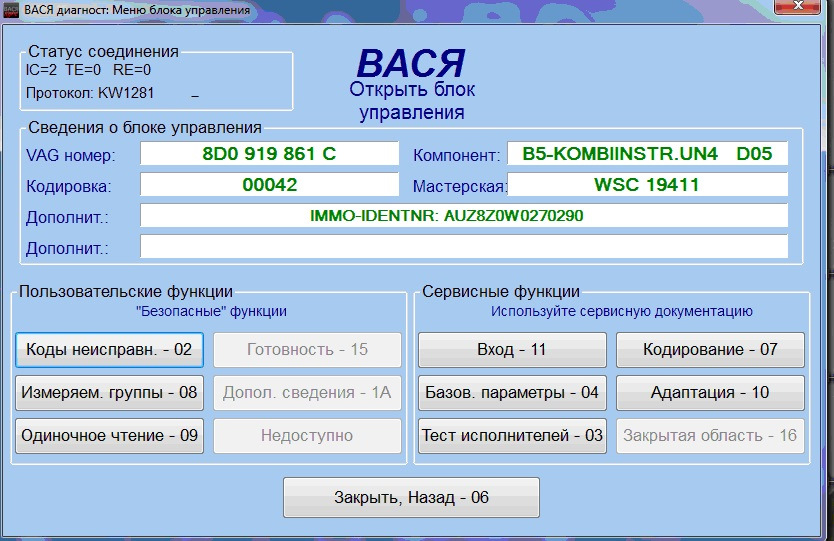Open Адаптация - 10
This screenshot has height=541, width=834.
coord(710,393)
